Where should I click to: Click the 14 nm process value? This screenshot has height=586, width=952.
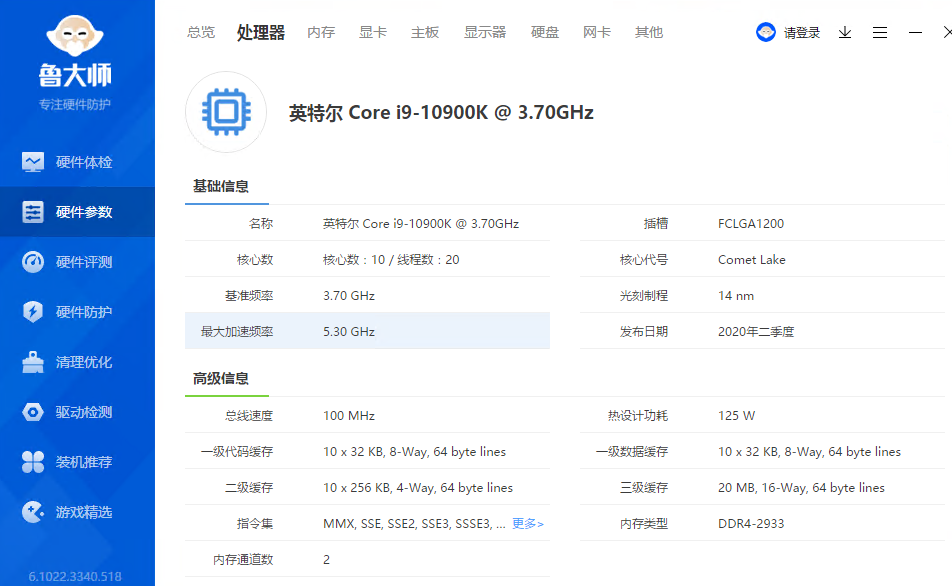[x=736, y=296]
